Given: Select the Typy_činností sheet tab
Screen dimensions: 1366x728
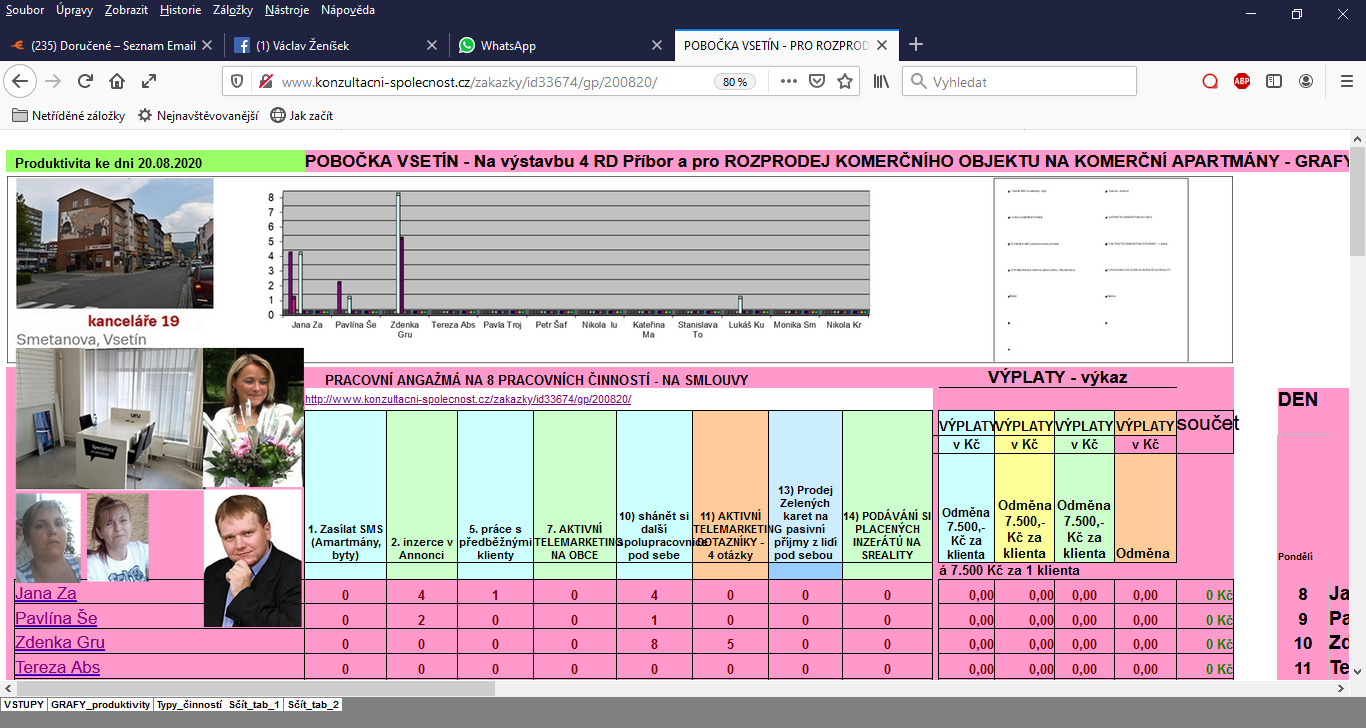Looking at the screenshot, I should pos(189,705).
